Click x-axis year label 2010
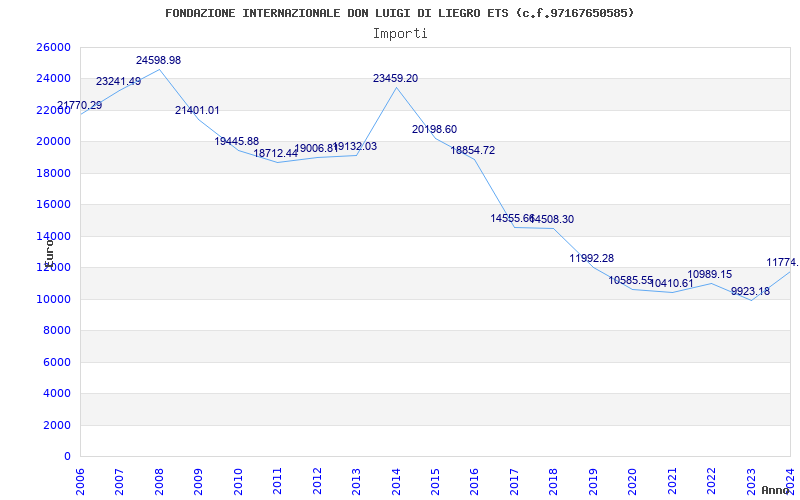Screen dimensions: 800x500 [x=238, y=482]
